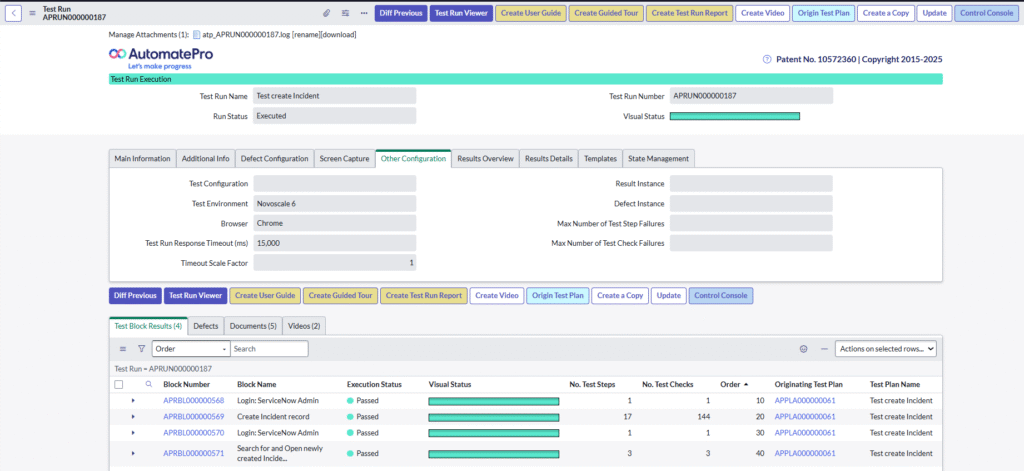Click visual status bar for APRBL000000568
The width and height of the screenshot is (1024, 471).
(494, 401)
